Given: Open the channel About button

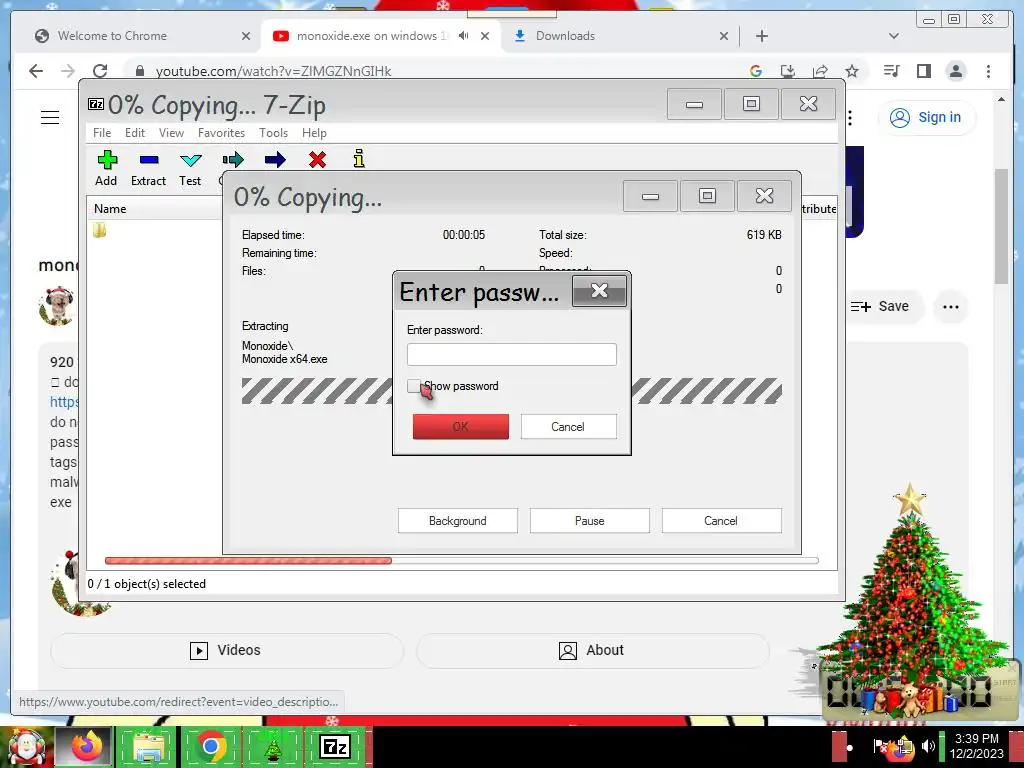Looking at the screenshot, I should click(x=592, y=650).
